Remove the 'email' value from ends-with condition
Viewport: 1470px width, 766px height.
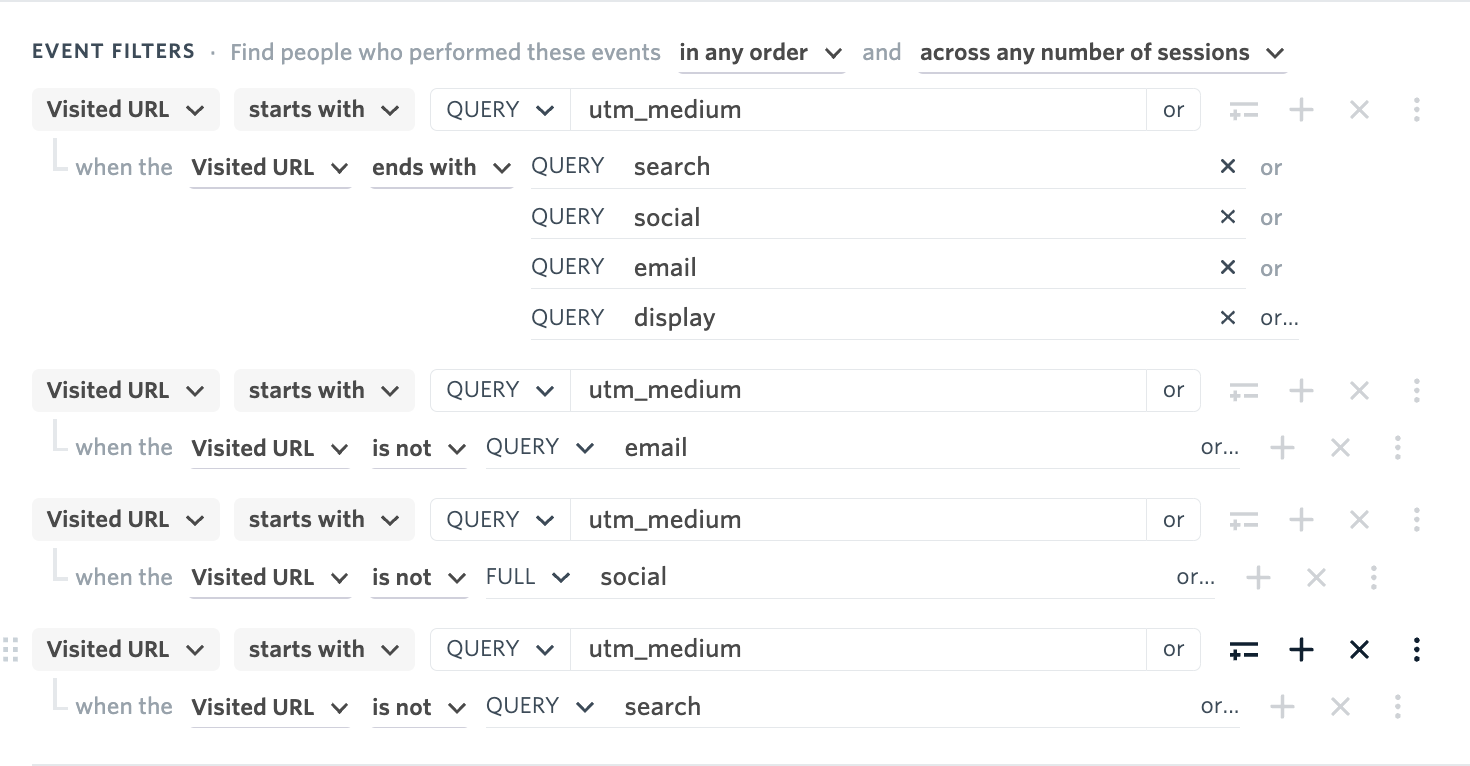tap(1228, 267)
